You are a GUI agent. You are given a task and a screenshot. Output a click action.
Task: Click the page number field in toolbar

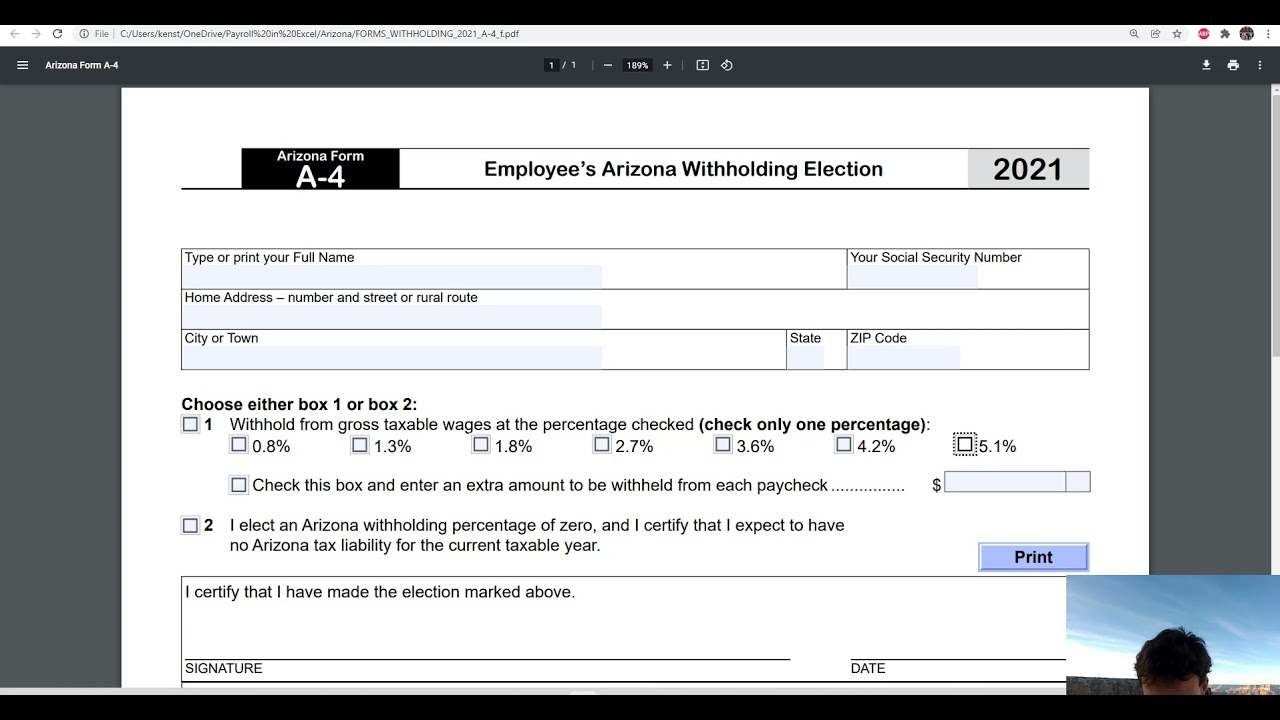tap(551, 65)
